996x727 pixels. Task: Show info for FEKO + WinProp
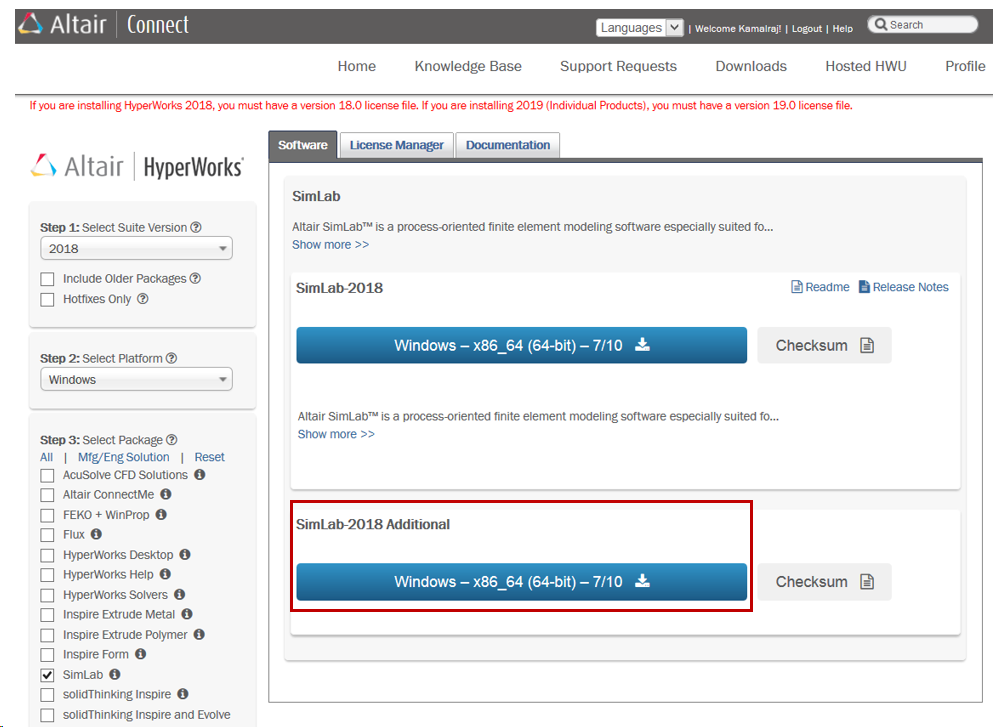(161, 514)
